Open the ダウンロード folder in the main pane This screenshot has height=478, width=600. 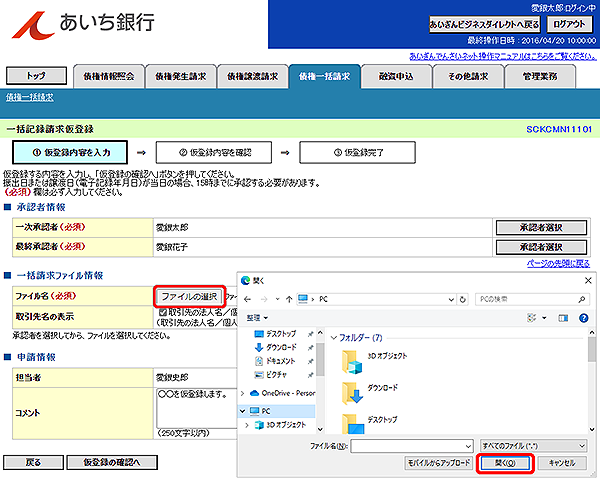(x=351, y=393)
